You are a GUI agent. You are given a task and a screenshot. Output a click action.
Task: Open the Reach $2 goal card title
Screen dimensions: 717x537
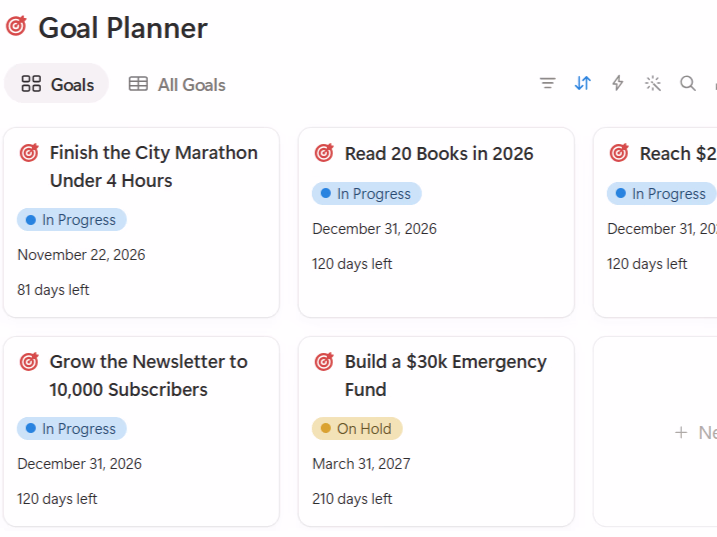click(678, 154)
